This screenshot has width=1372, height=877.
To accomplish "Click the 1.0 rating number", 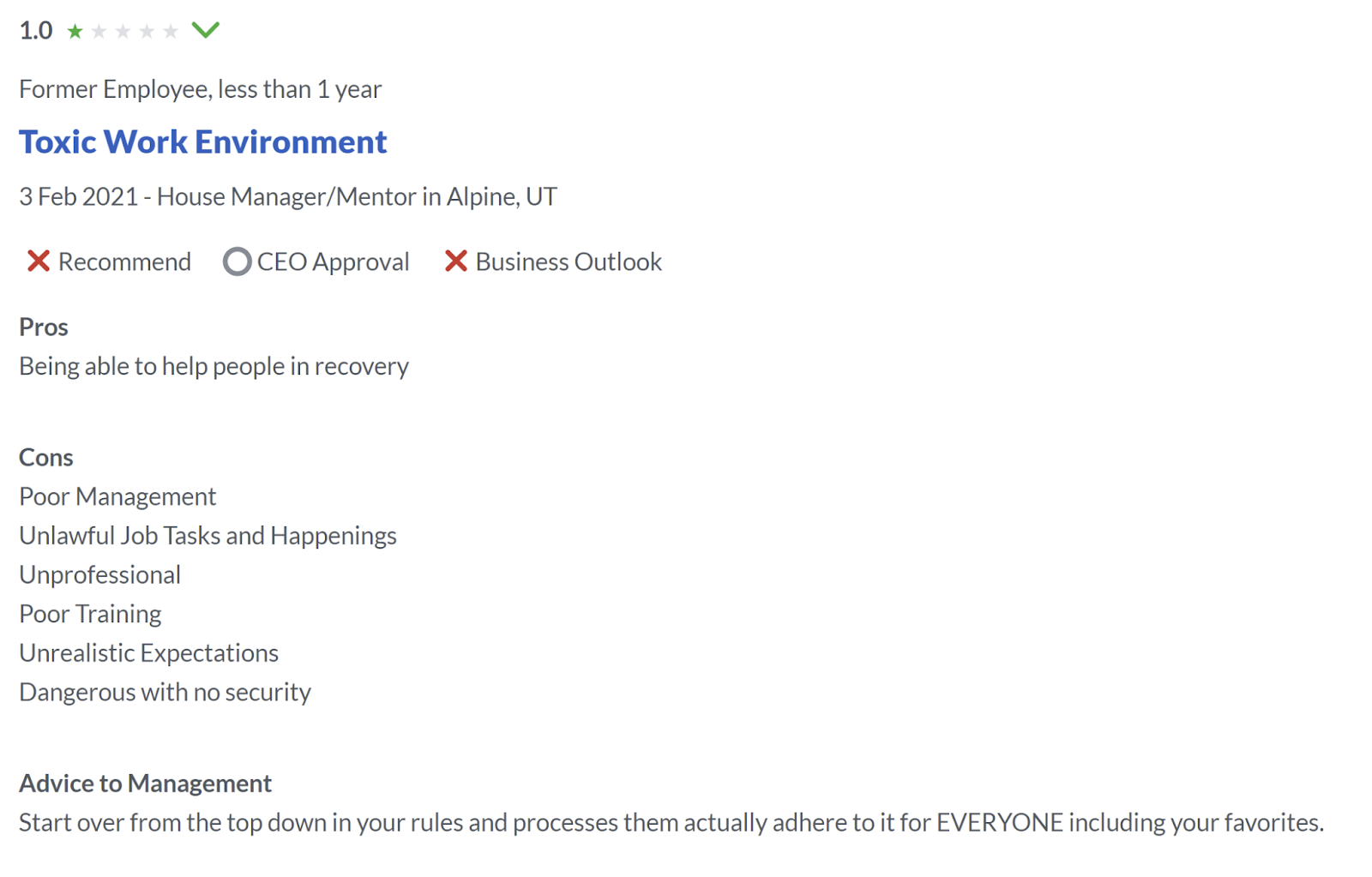I will pyautogui.click(x=36, y=31).
